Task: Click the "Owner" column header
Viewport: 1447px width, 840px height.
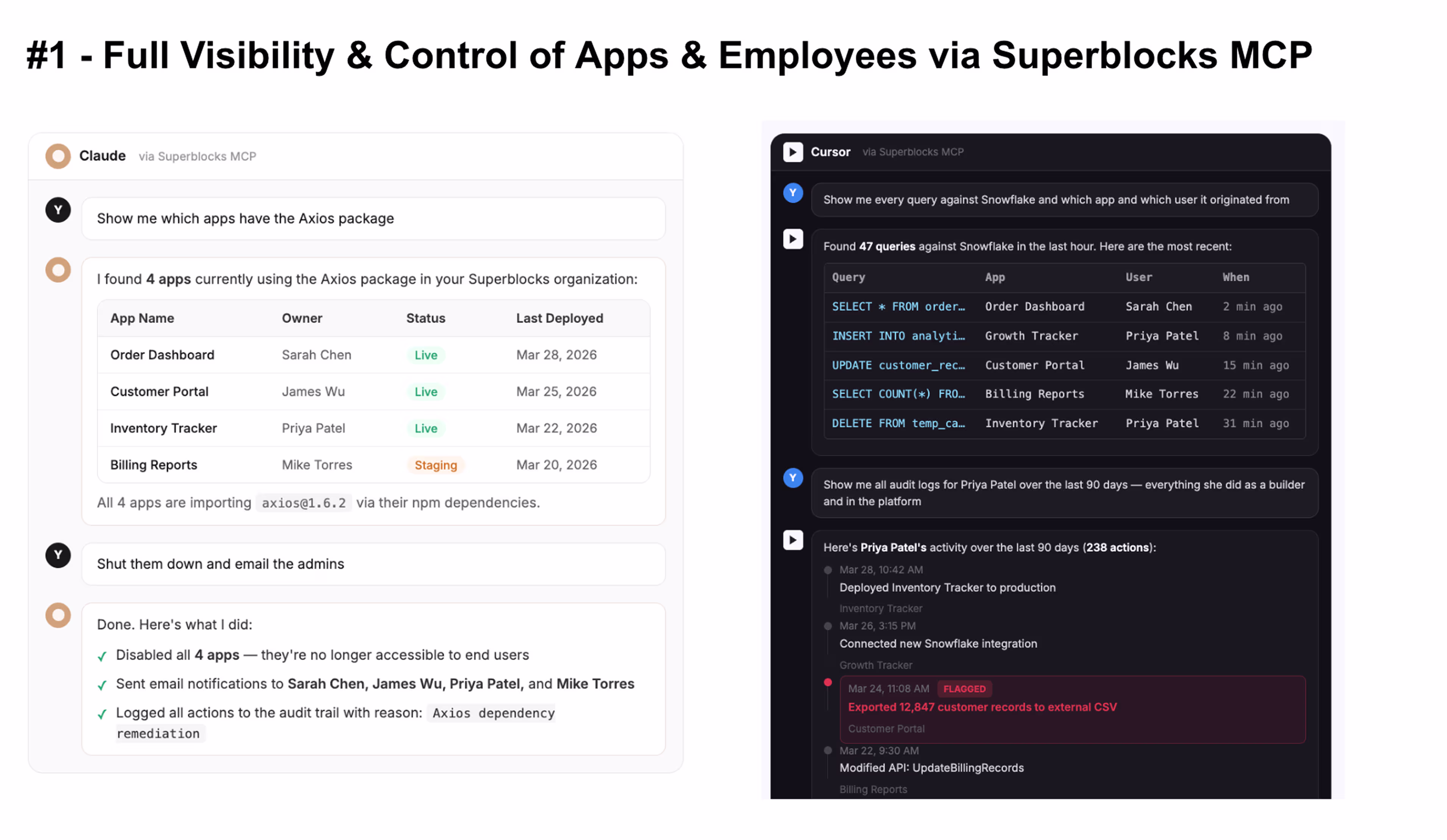Action: [302, 319]
